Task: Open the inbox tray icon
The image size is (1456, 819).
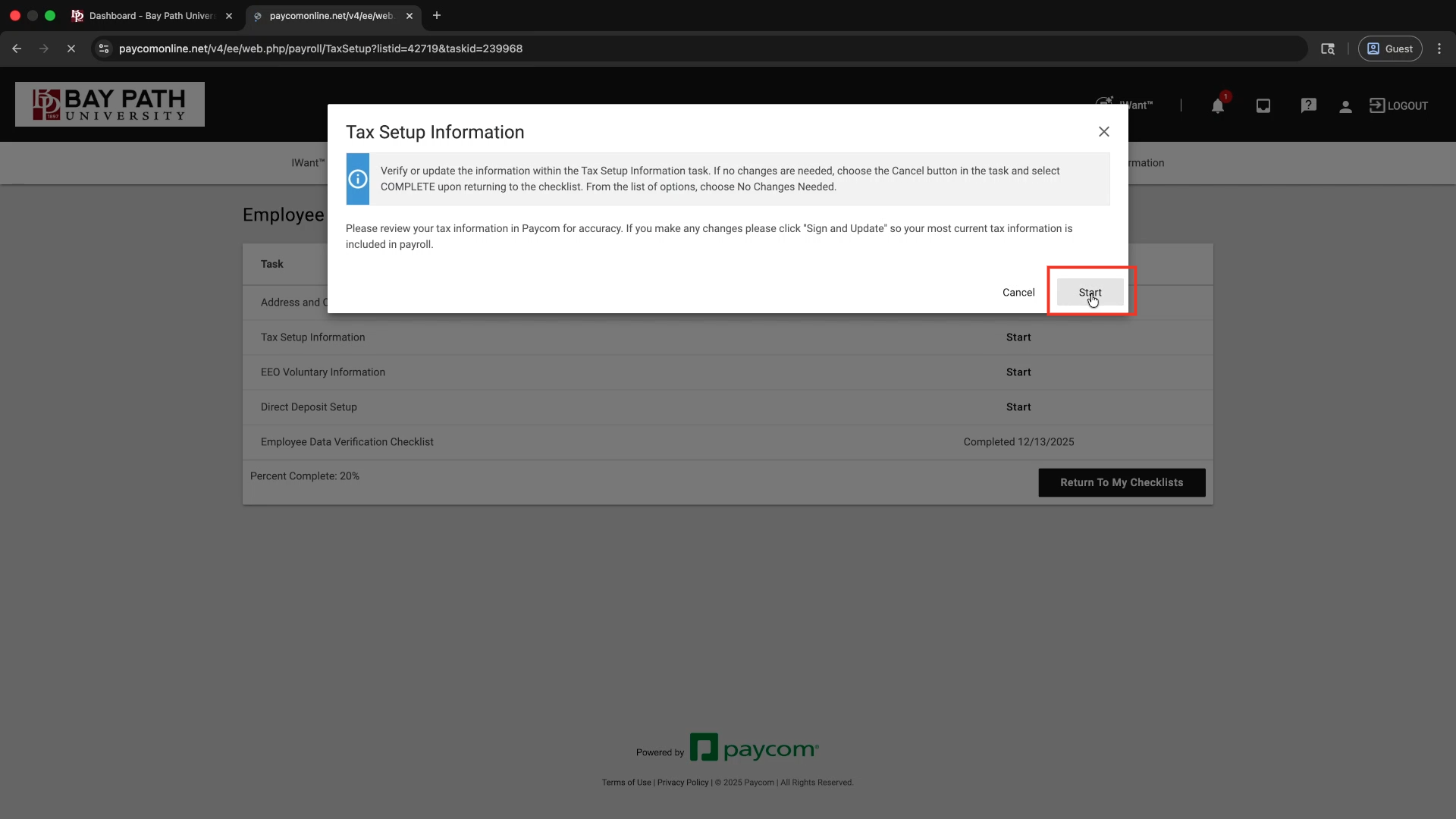Action: tap(1263, 106)
